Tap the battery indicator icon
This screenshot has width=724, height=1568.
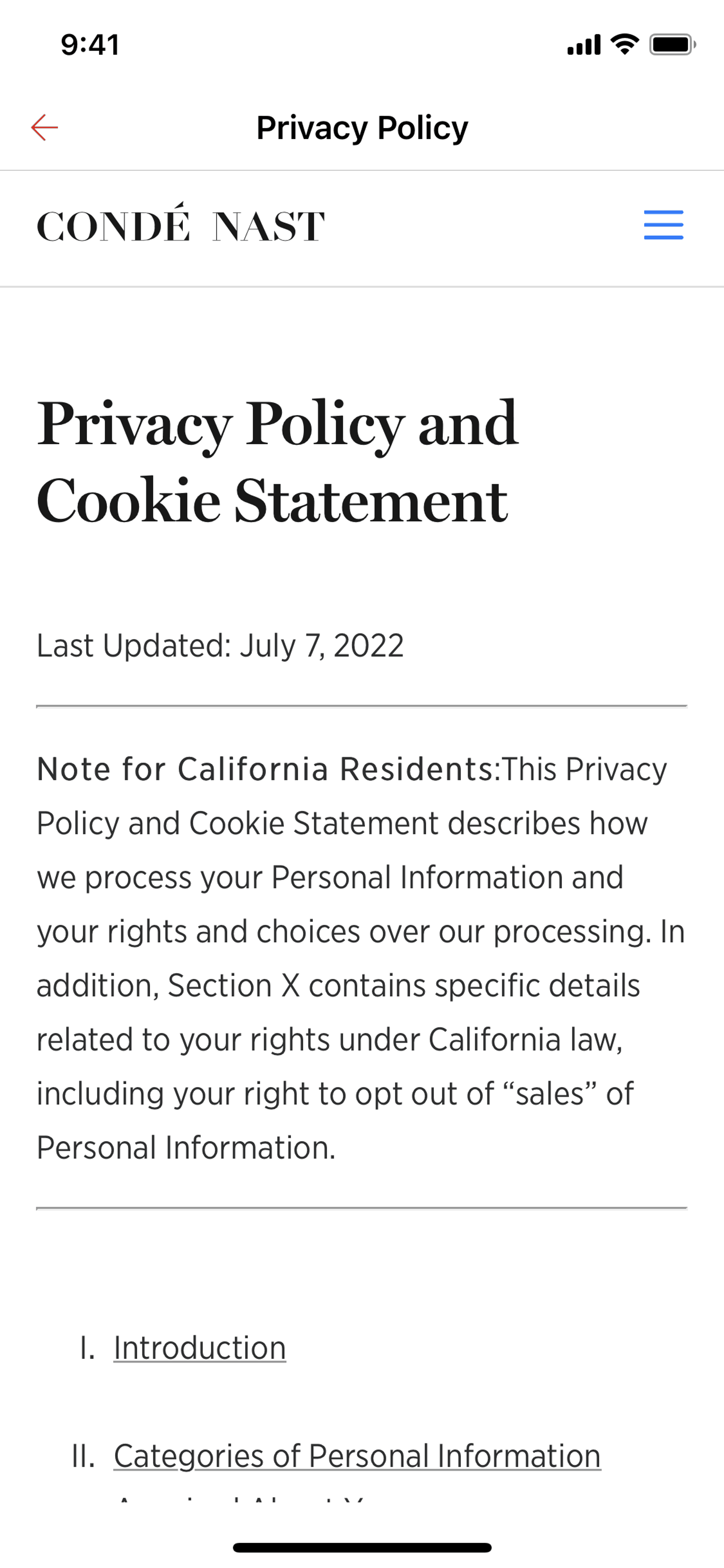tap(672, 45)
